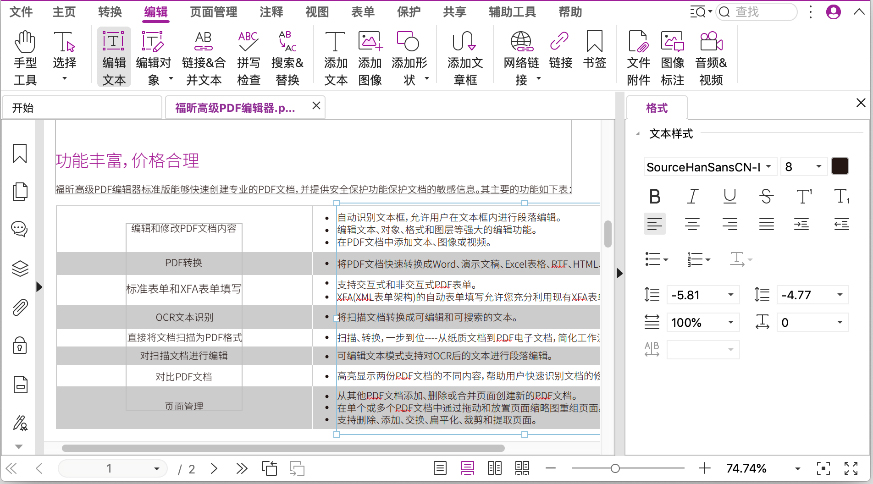Collapse the 文本样式 section

(637, 134)
